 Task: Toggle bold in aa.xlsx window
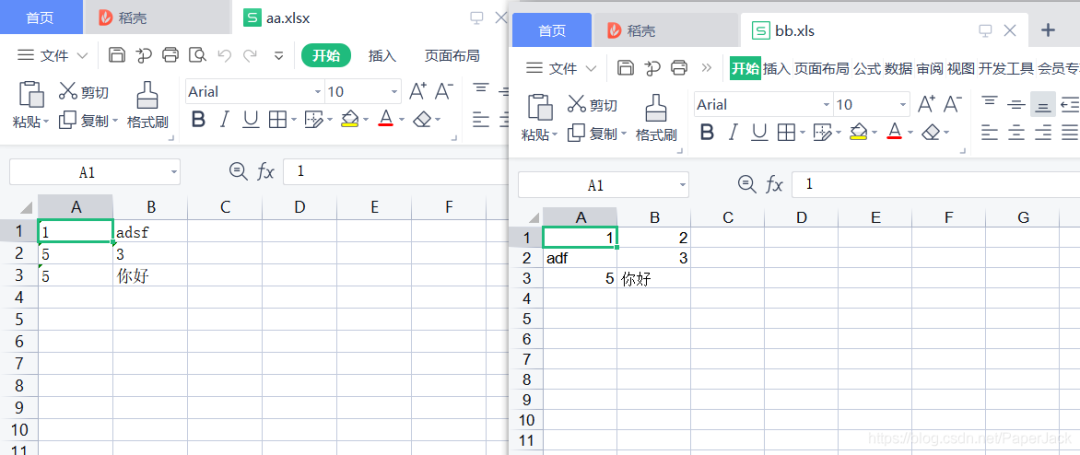[198, 120]
